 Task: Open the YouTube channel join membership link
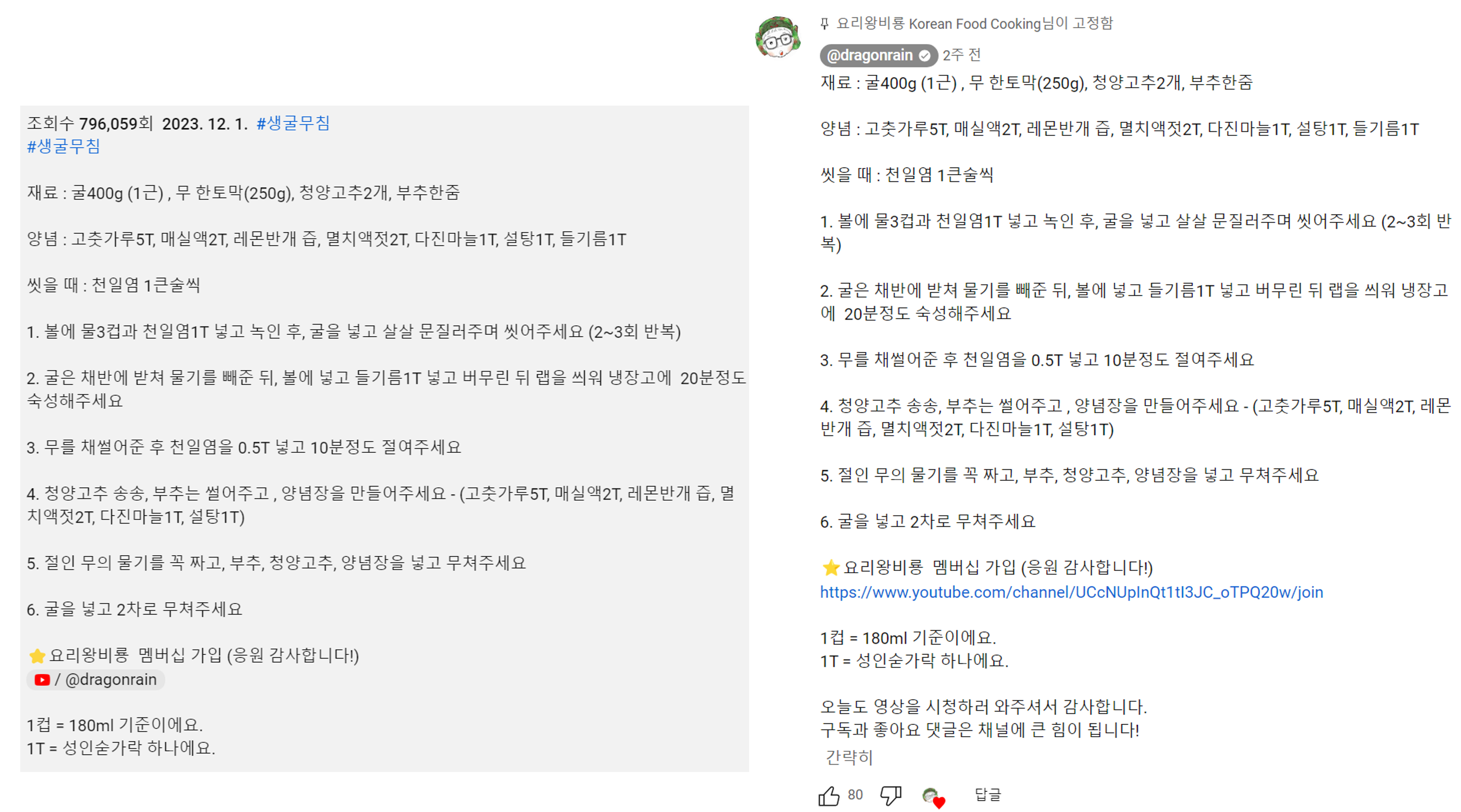tap(1072, 592)
